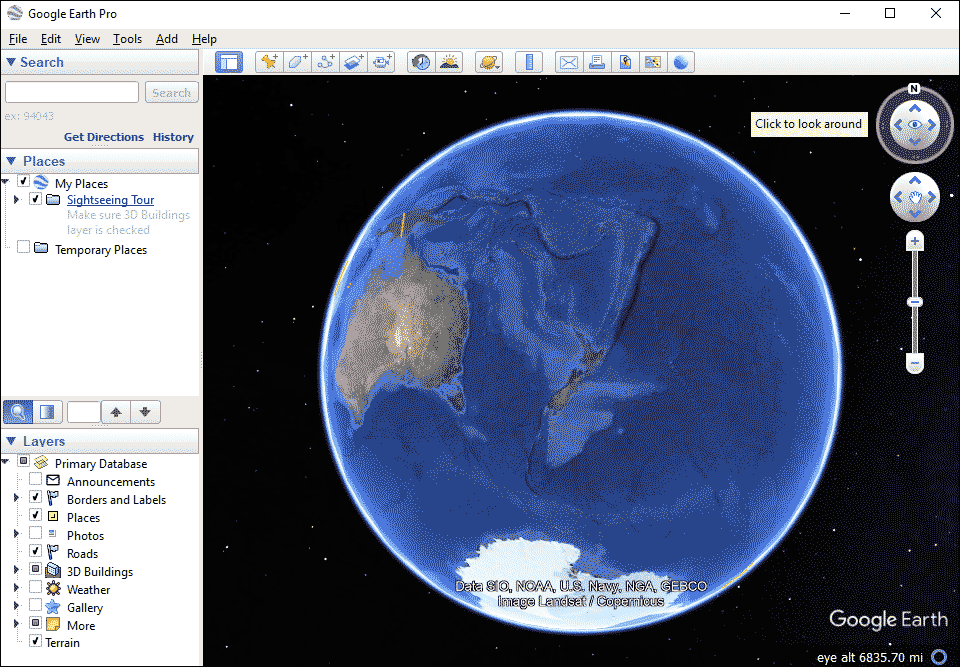Click the zoom in plus button
Screen dimensions: 960x667
pyautogui.click(x=915, y=241)
